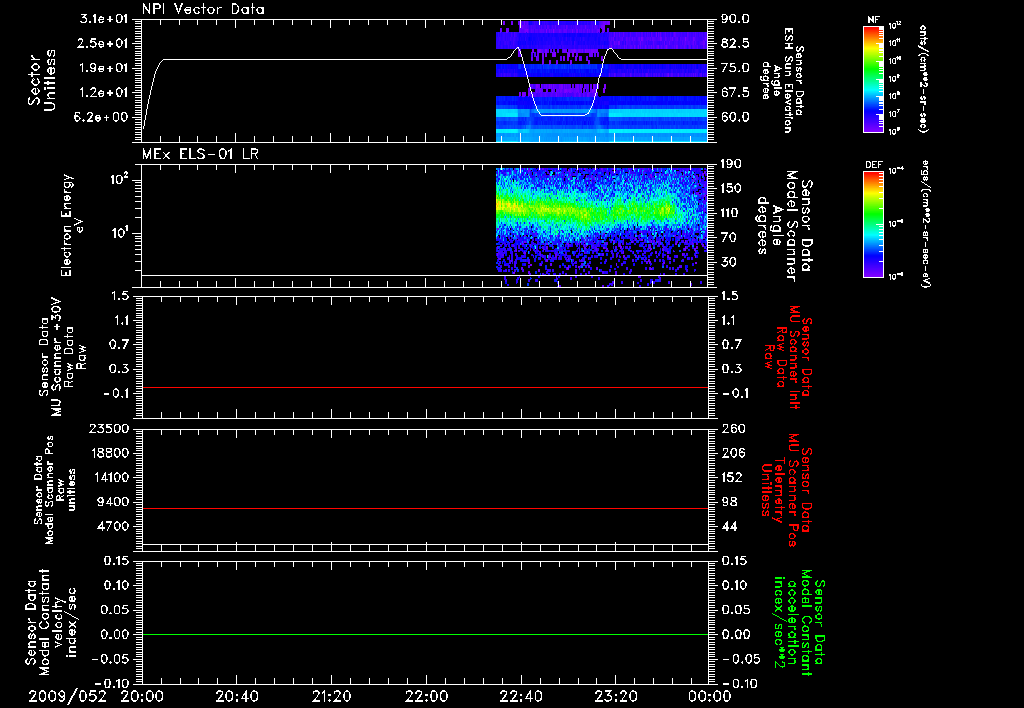Image resolution: width=1024 pixels, height=708 pixels.
Task: Click the red 'MU Scanner Inh Raw Data' label
Action: point(788,357)
